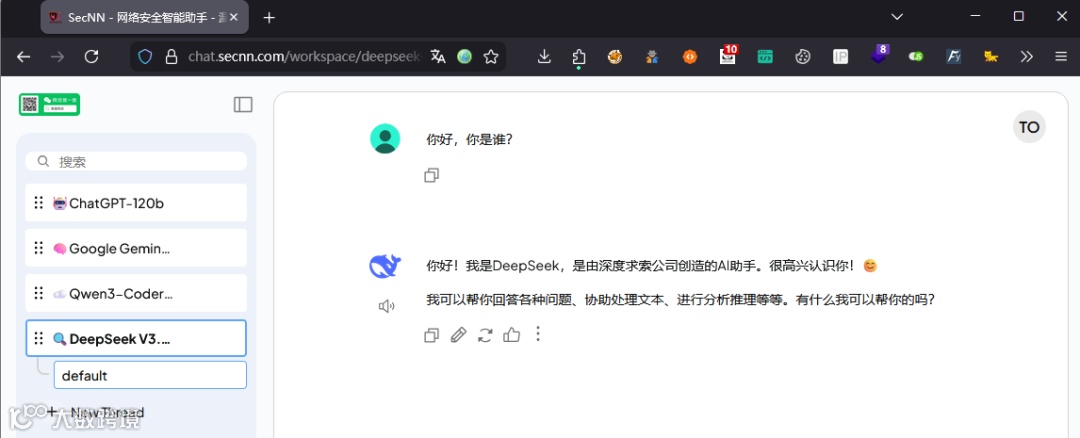1080x438 pixels.
Task: Bookmark this page with the star
Action: tap(490, 57)
